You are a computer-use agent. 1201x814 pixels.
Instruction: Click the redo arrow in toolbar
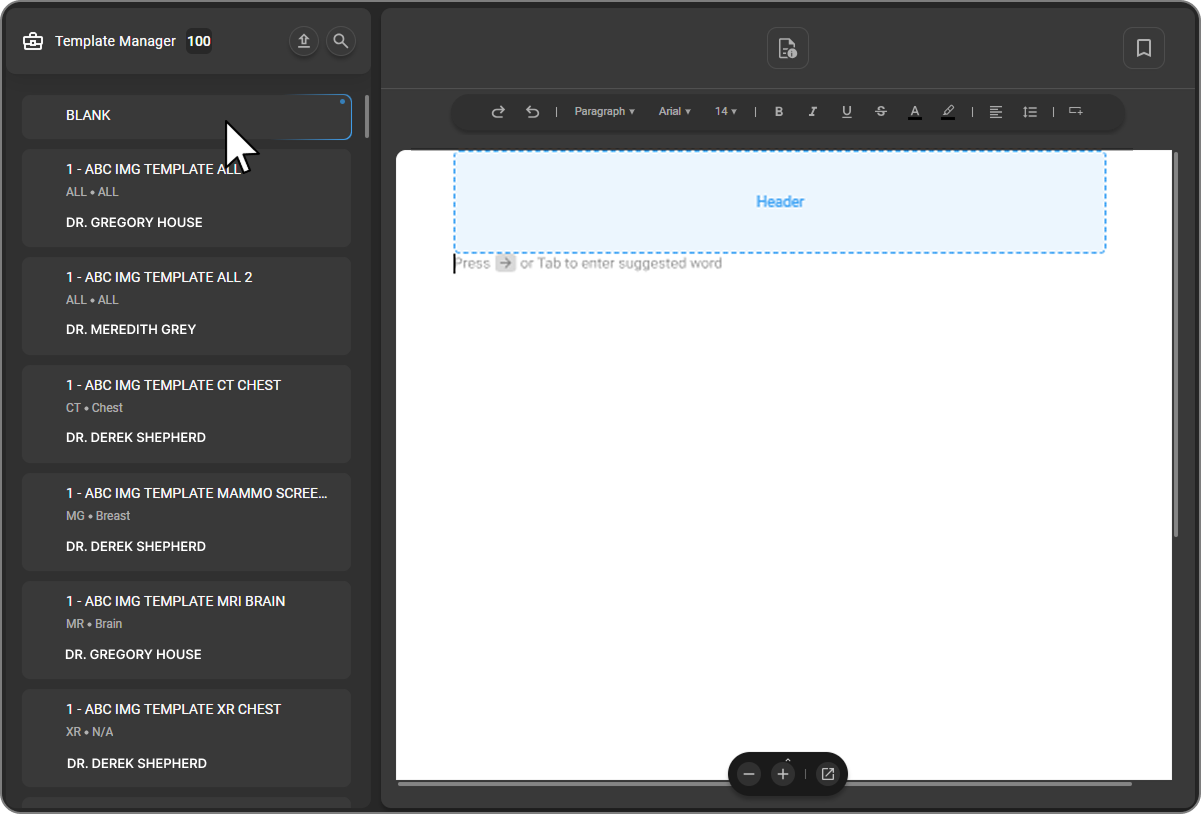tap(498, 112)
